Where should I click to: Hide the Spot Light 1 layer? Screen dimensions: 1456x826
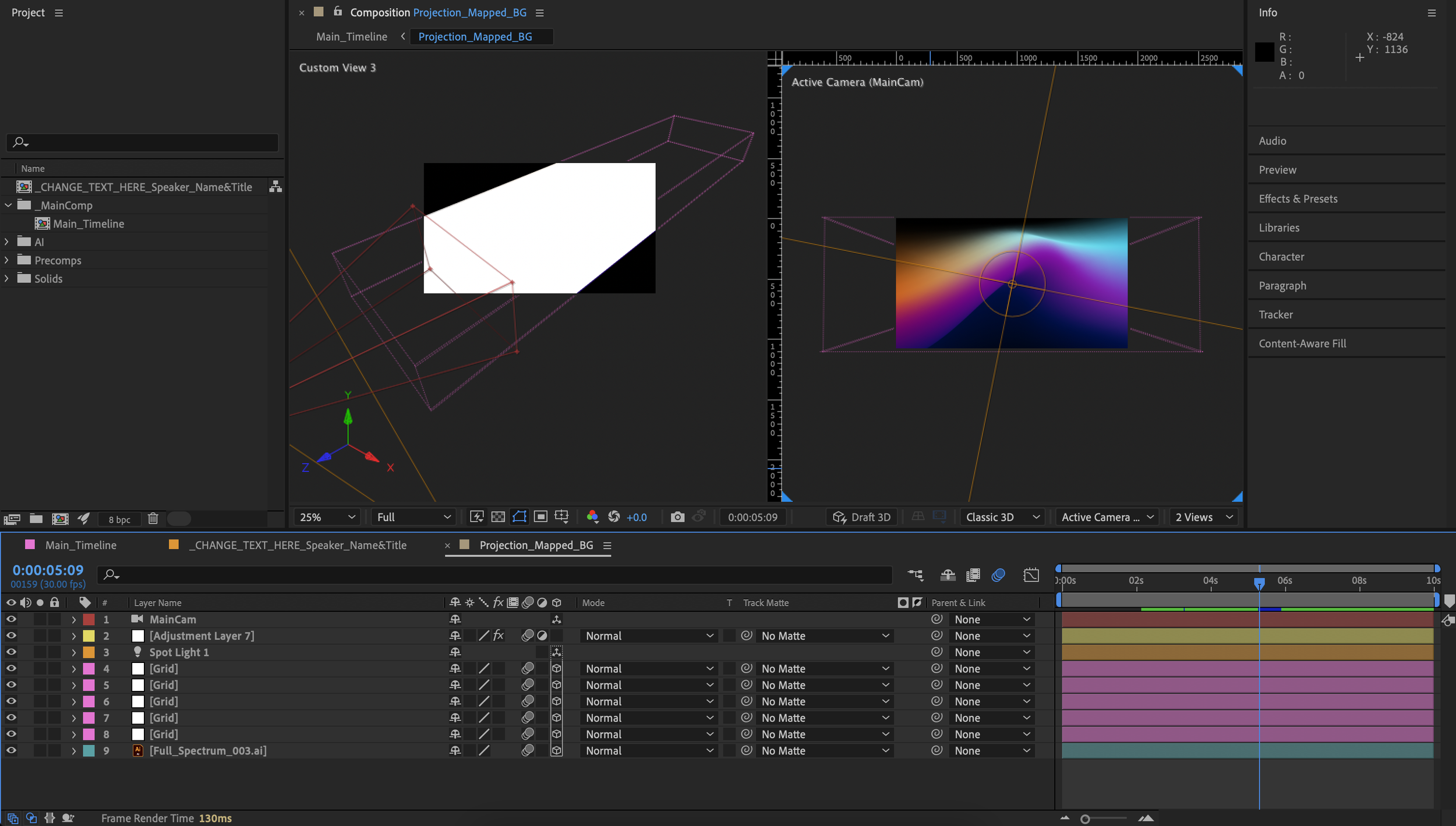[x=11, y=652]
